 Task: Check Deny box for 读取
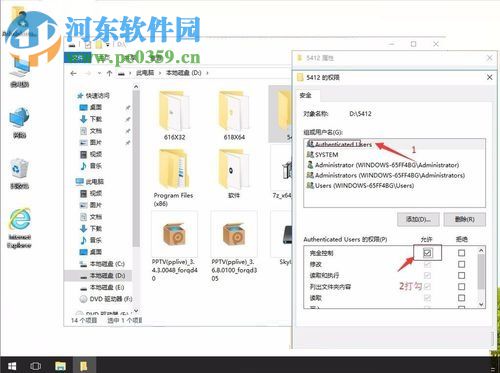[461, 298]
